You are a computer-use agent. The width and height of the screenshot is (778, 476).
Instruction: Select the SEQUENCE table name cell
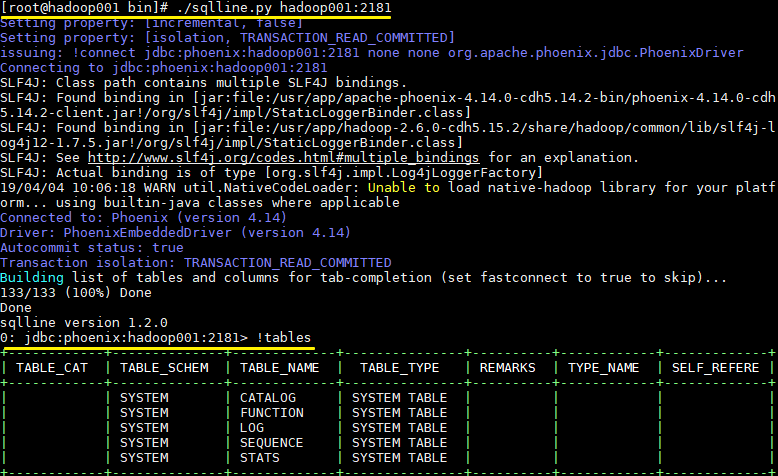(x=272, y=443)
